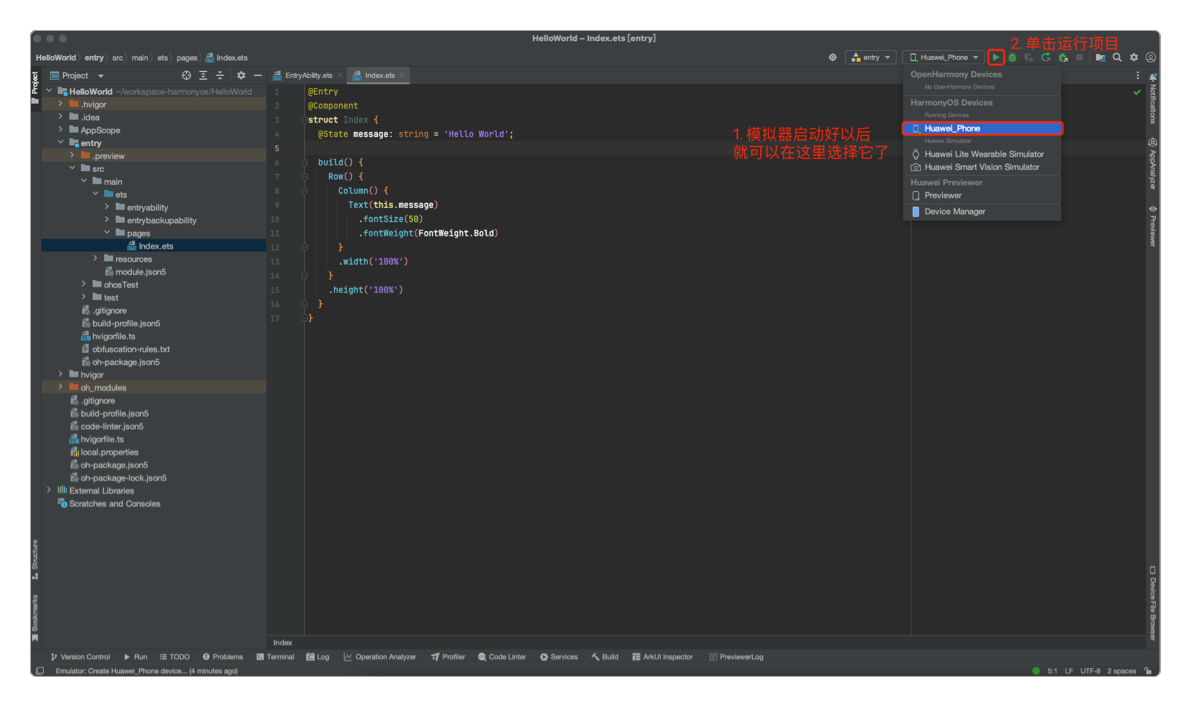Open the Project view type dropdown
The width and height of the screenshot is (1191, 707).
pos(77,76)
